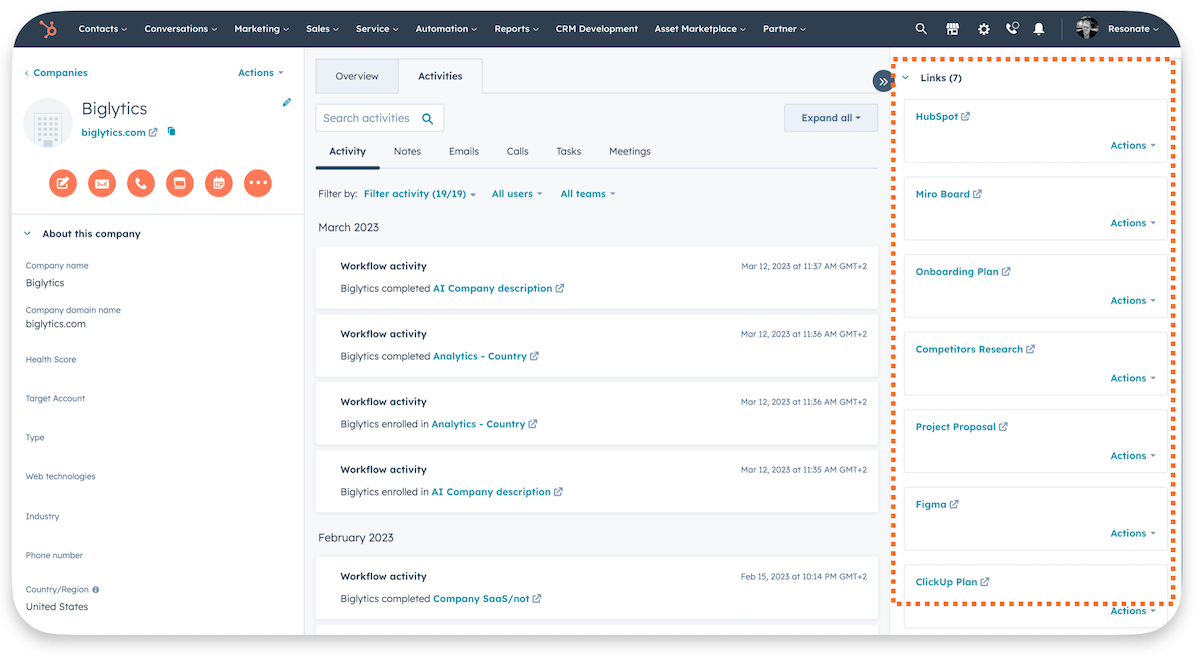Open the biglytics.com website link
Image resolution: width=1200 pixels, height=663 pixels.
(113, 132)
